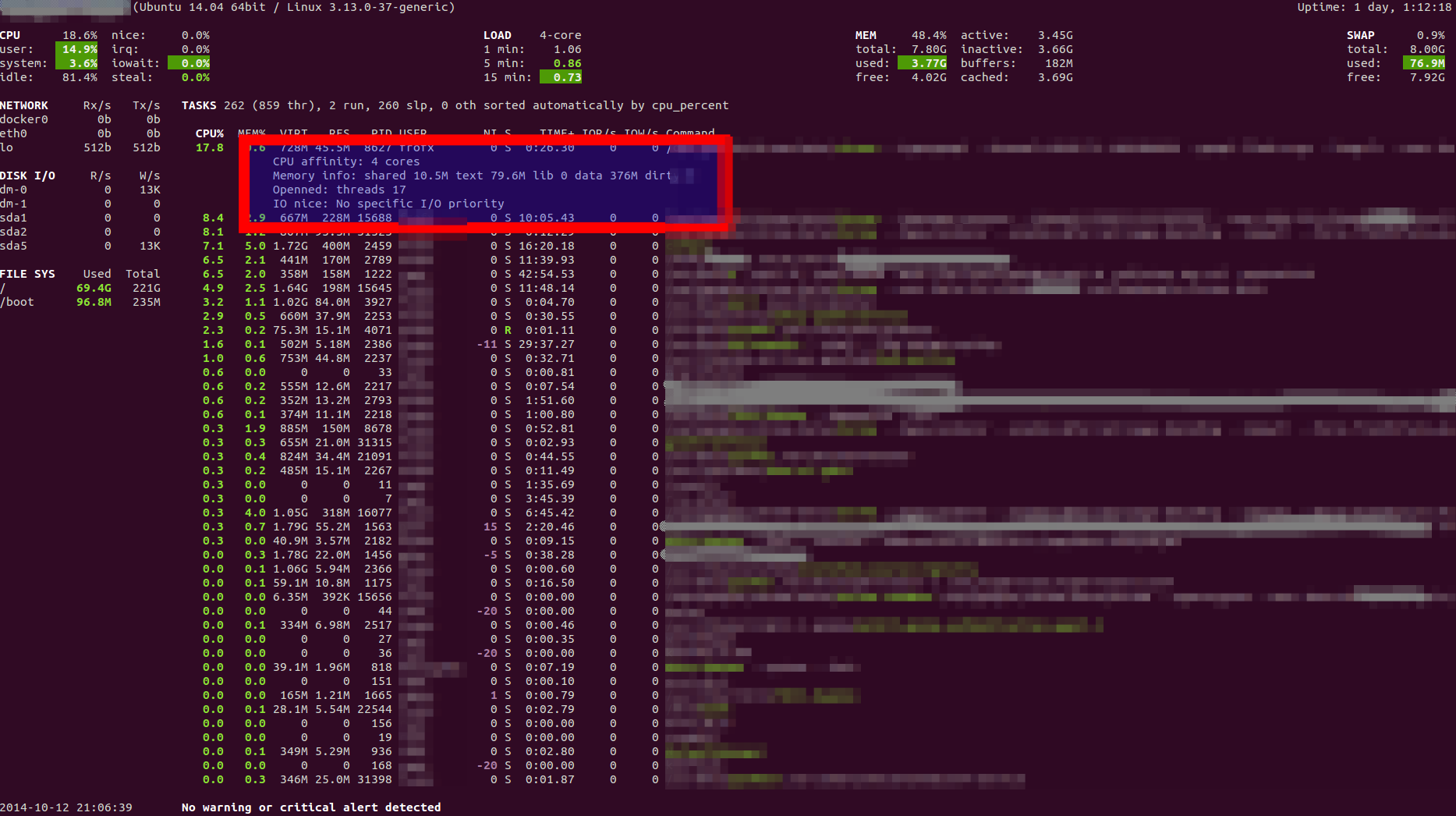Select nice value -11 for PID 2386
Screen dimensions: 1456x816
tap(487, 344)
